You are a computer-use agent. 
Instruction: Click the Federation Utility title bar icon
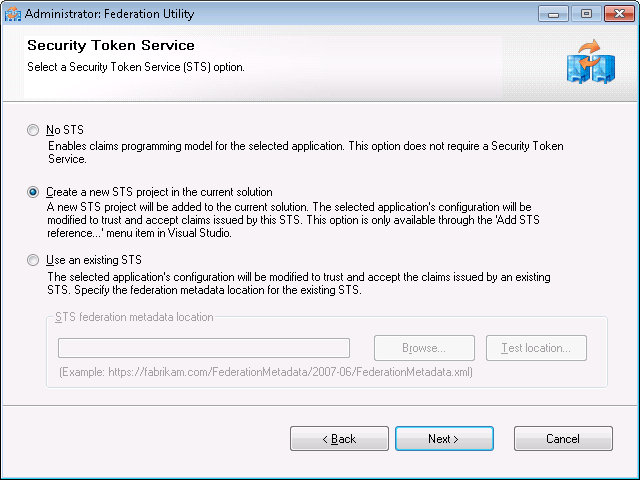13,14
